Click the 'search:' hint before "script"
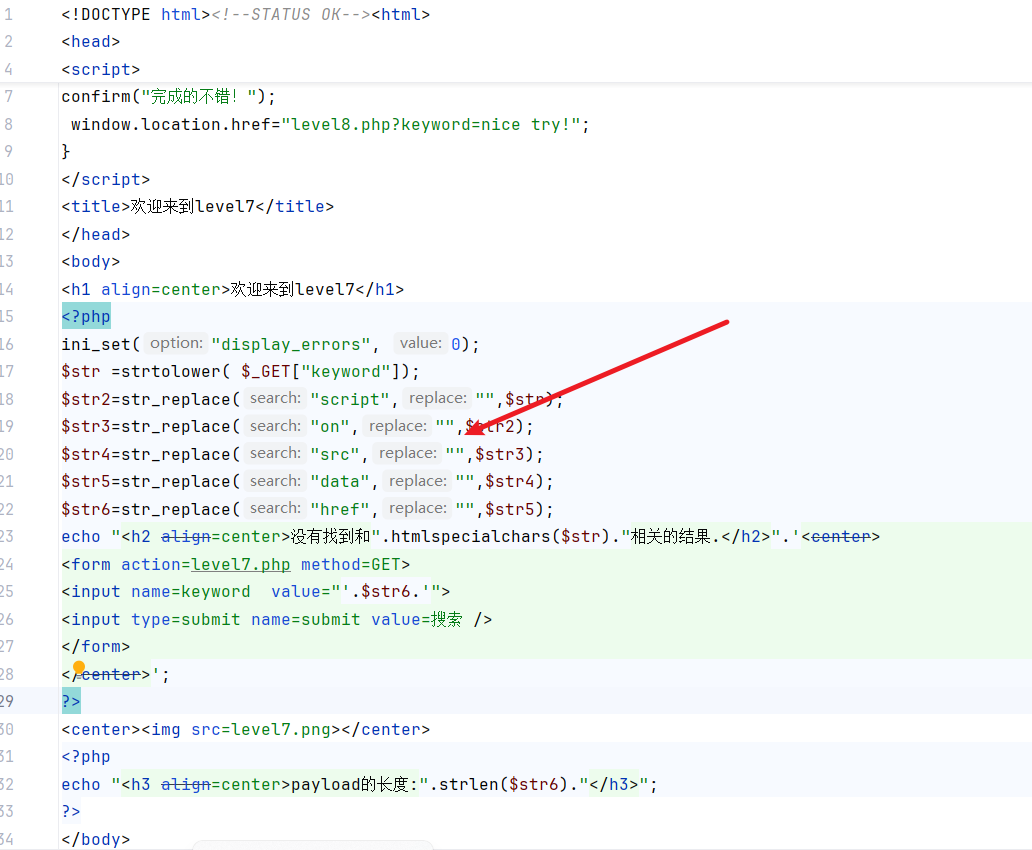The width and height of the screenshot is (1032, 850). (275, 398)
